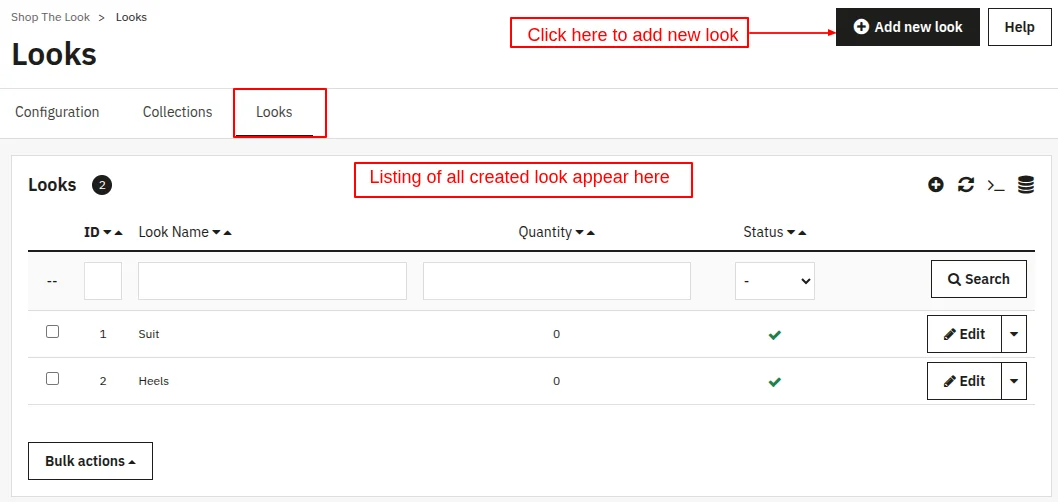Open the Bulk actions menu
Image resolution: width=1058 pixels, height=502 pixels.
tap(90, 461)
